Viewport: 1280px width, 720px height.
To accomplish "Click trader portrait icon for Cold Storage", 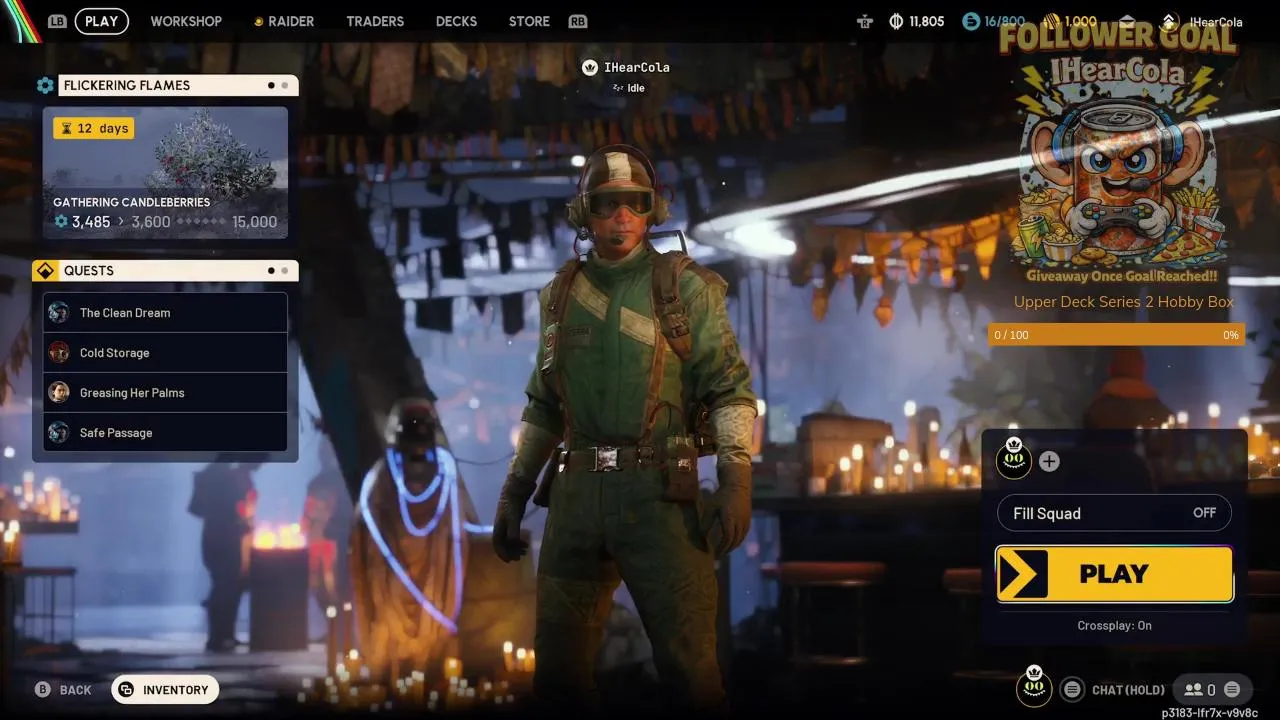I will coord(59,353).
